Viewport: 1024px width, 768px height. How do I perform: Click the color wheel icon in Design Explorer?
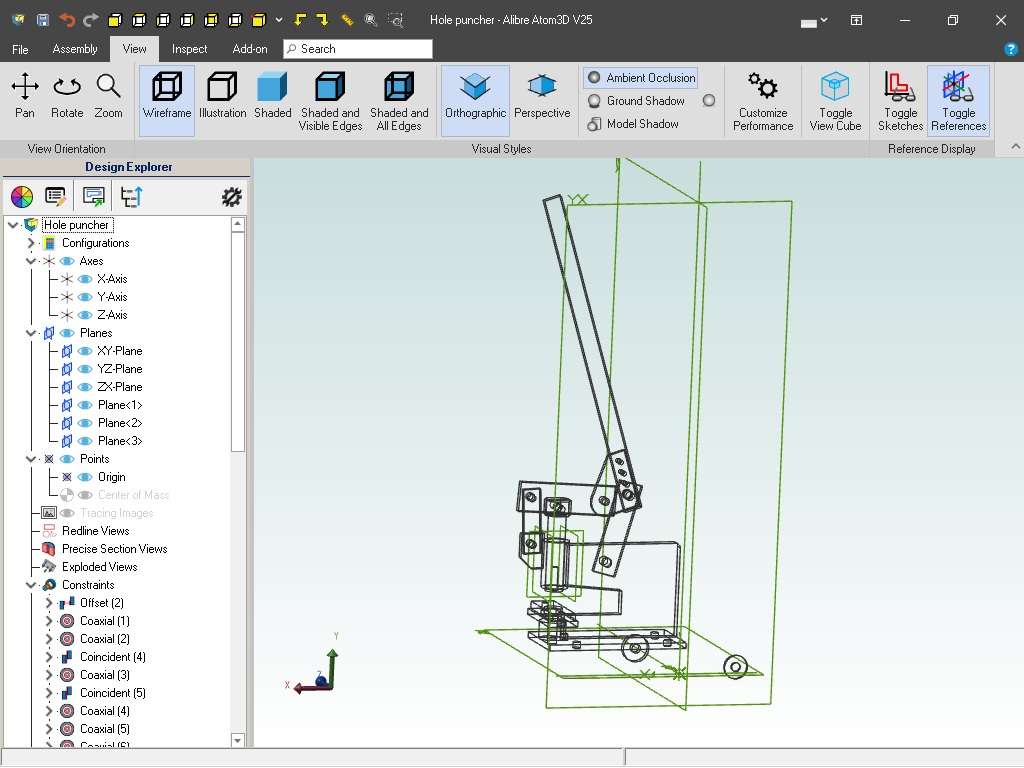(x=22, y=197)
